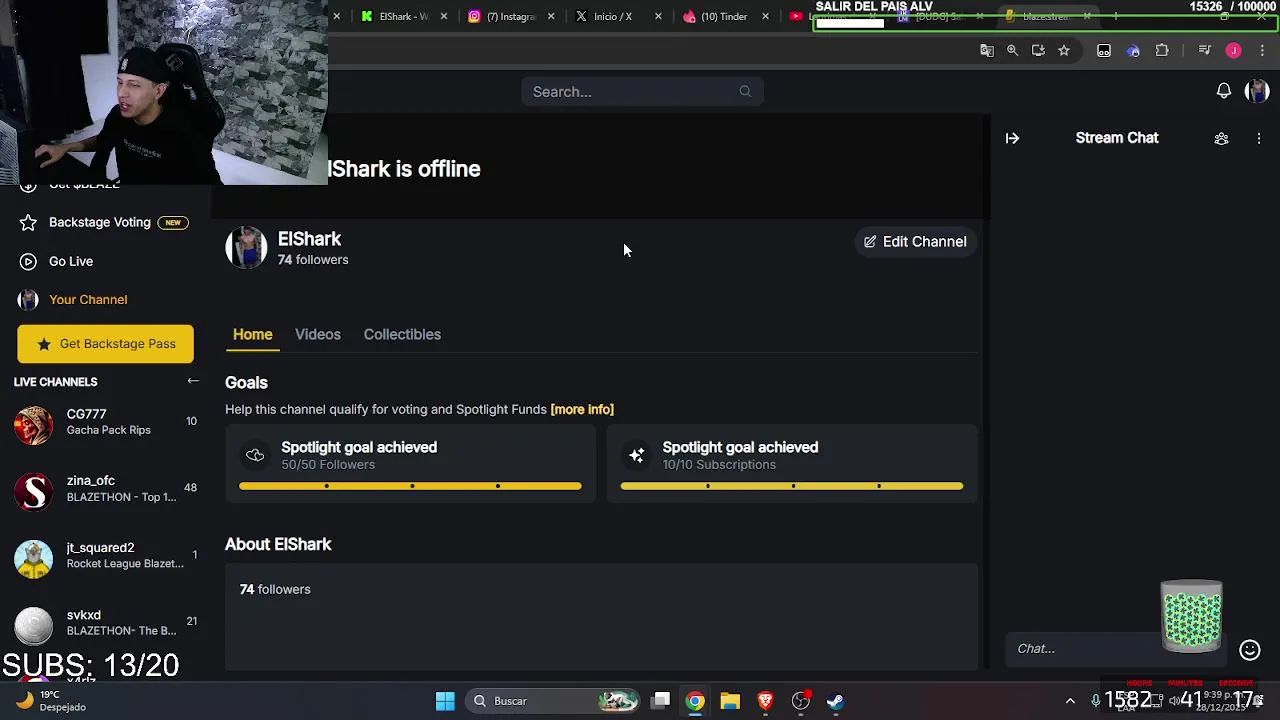Select the Collectibles channel tab
The width and height of the screenshot is (1280, 720).
[x=402, y=334]
